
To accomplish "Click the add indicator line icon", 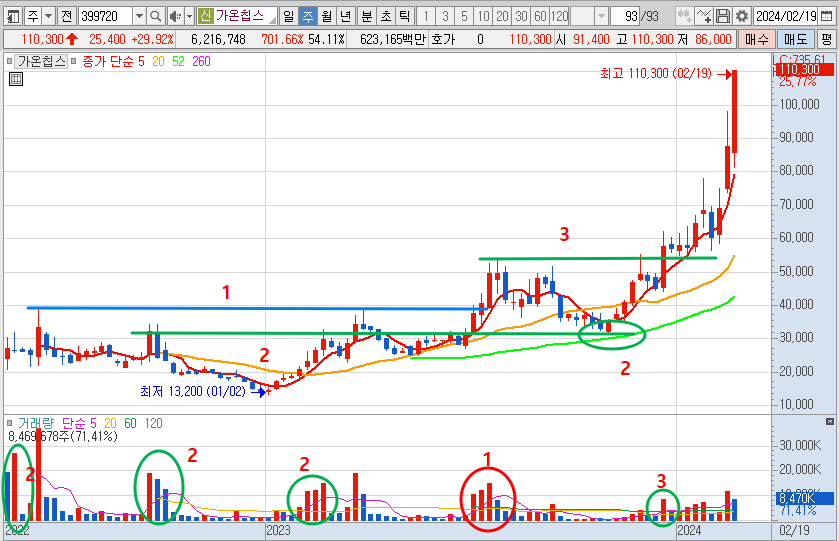I will pyautogui.click(x=704, y=17).
